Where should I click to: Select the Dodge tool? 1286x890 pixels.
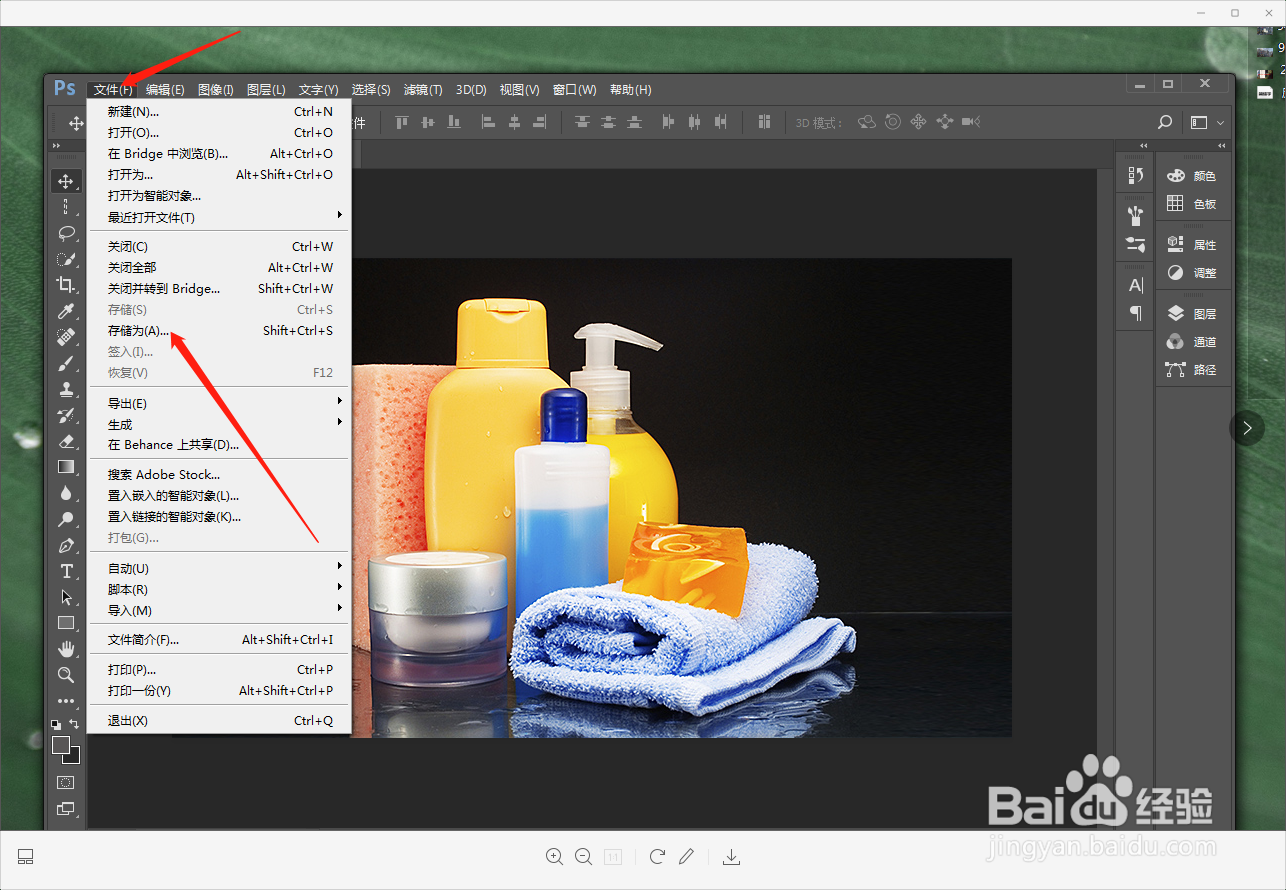[66, 519]
